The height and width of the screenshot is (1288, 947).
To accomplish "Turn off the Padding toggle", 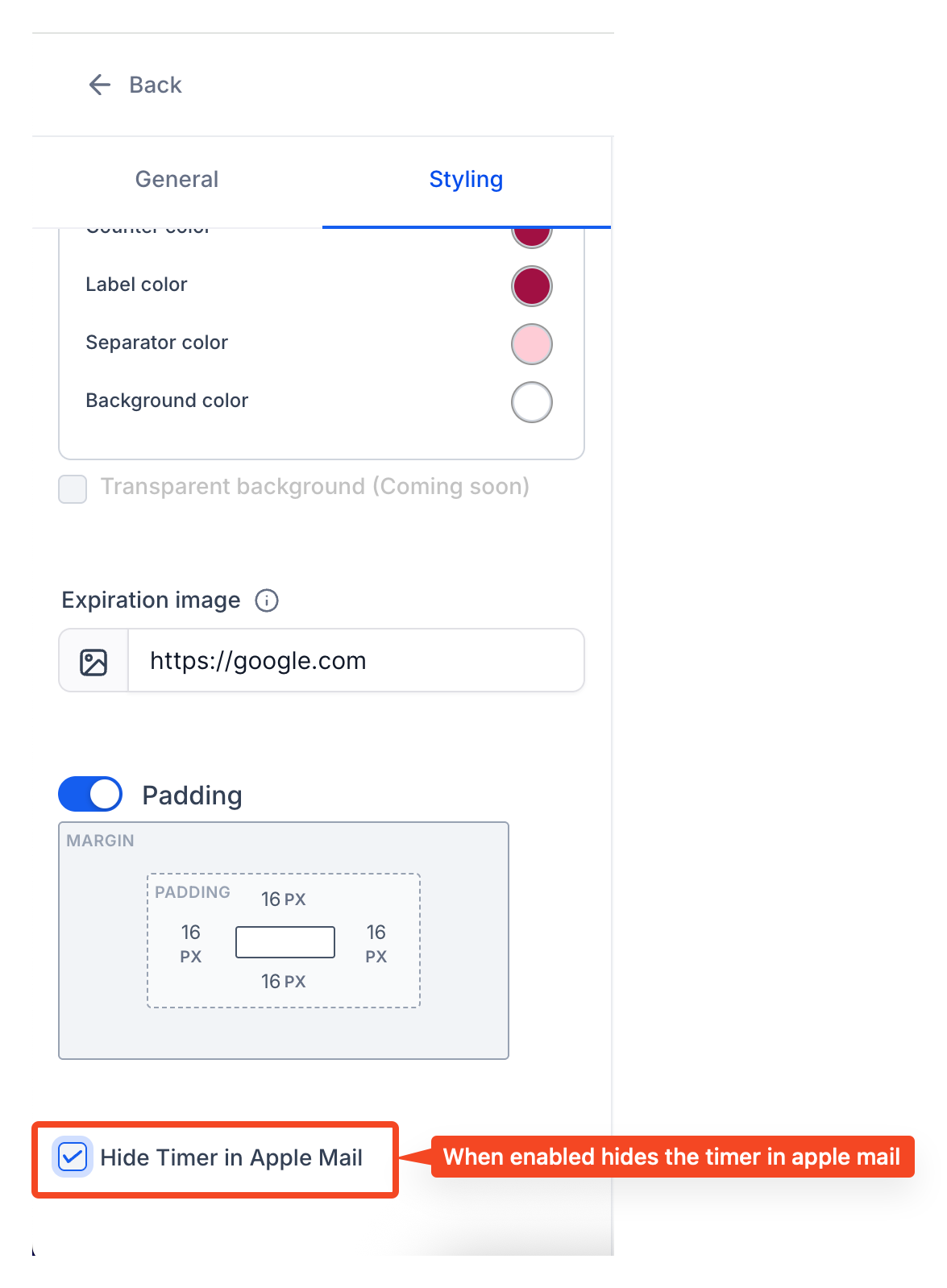I will (x=90, y=795).
